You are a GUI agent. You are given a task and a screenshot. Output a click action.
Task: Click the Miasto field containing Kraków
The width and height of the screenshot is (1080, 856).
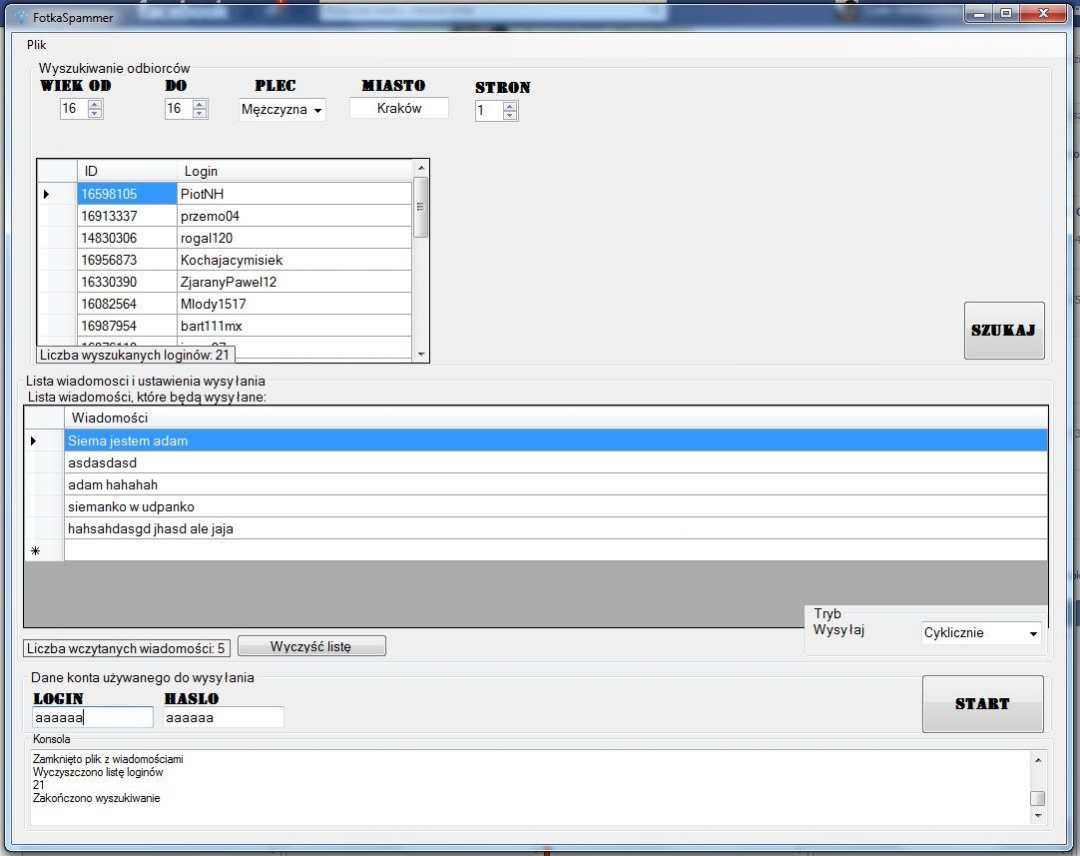click(x=399, y=108)
